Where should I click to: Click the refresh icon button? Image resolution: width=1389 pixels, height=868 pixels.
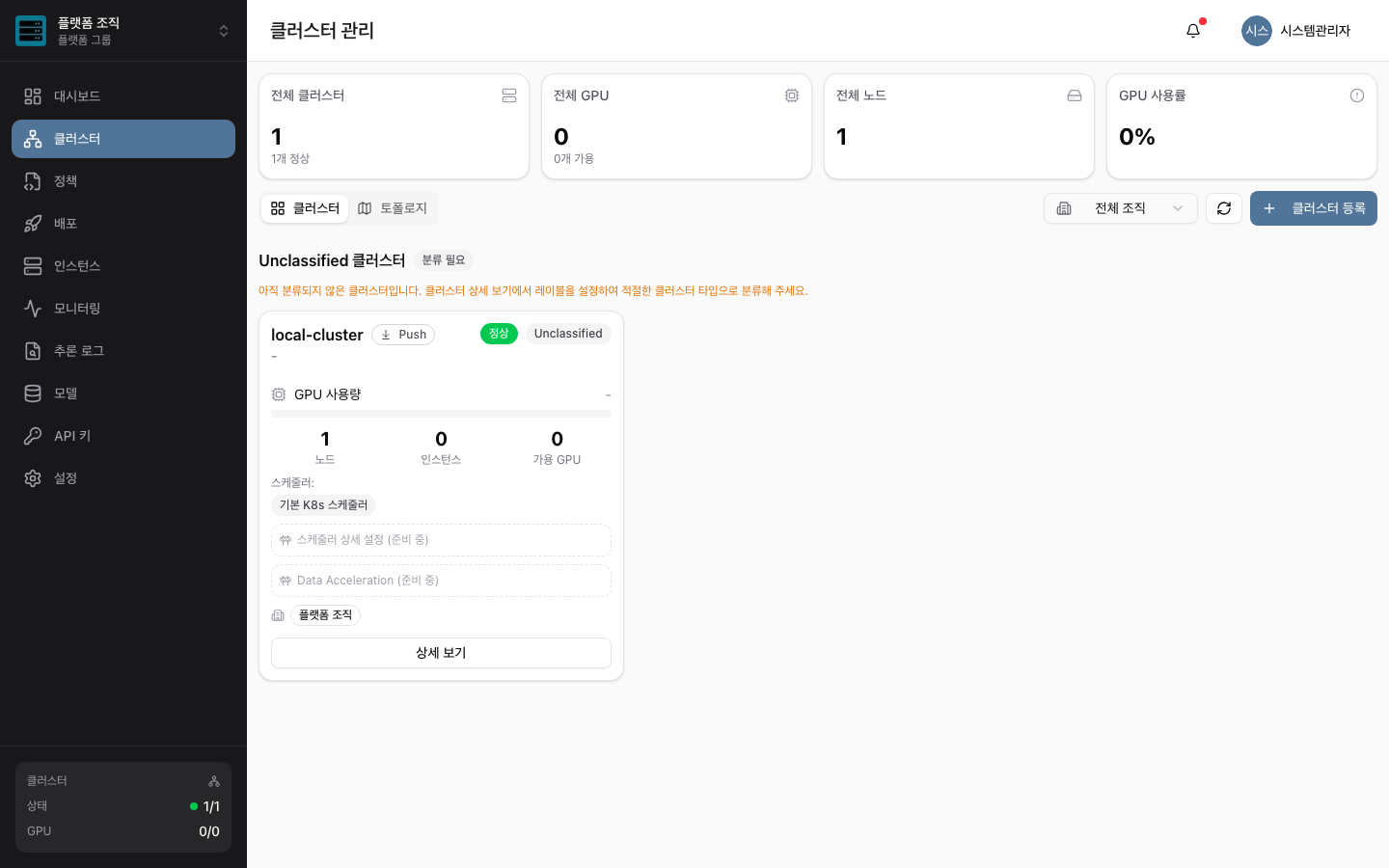pos(1224,208)
